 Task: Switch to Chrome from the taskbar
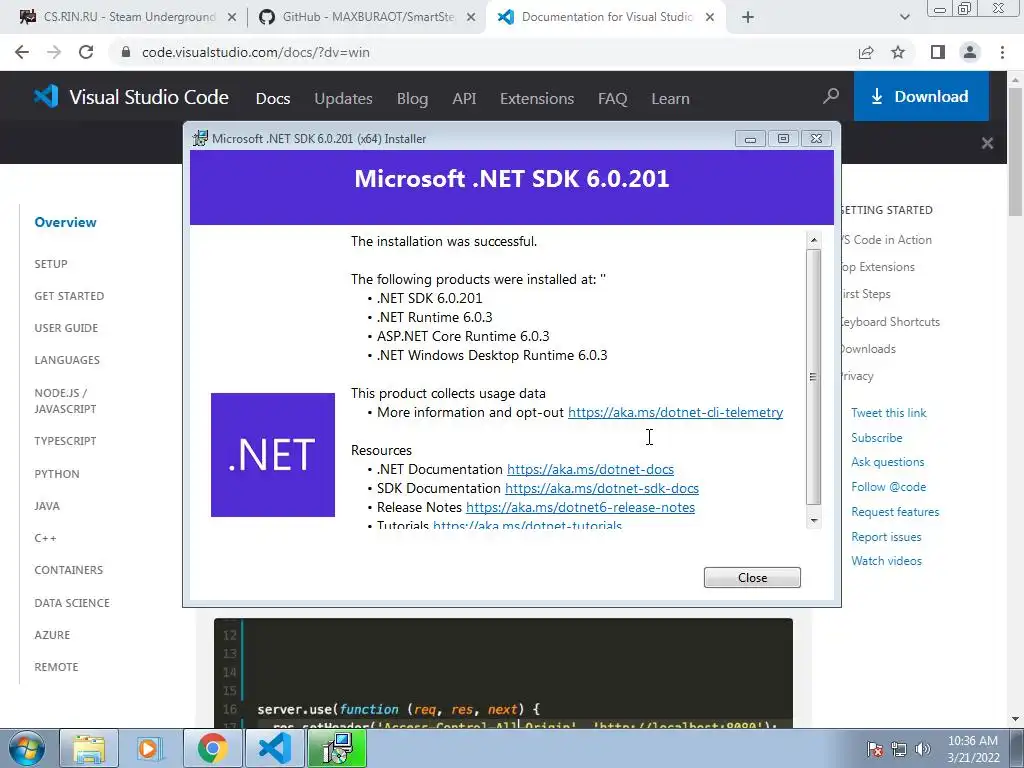pos(212,748)
